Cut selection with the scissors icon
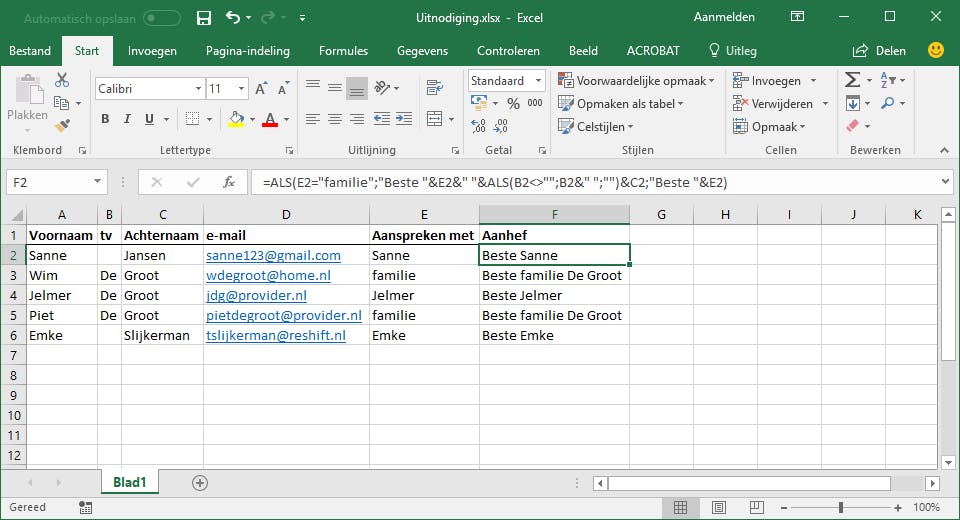The width and height of the screenshot is (960, 520). (62, 80)
